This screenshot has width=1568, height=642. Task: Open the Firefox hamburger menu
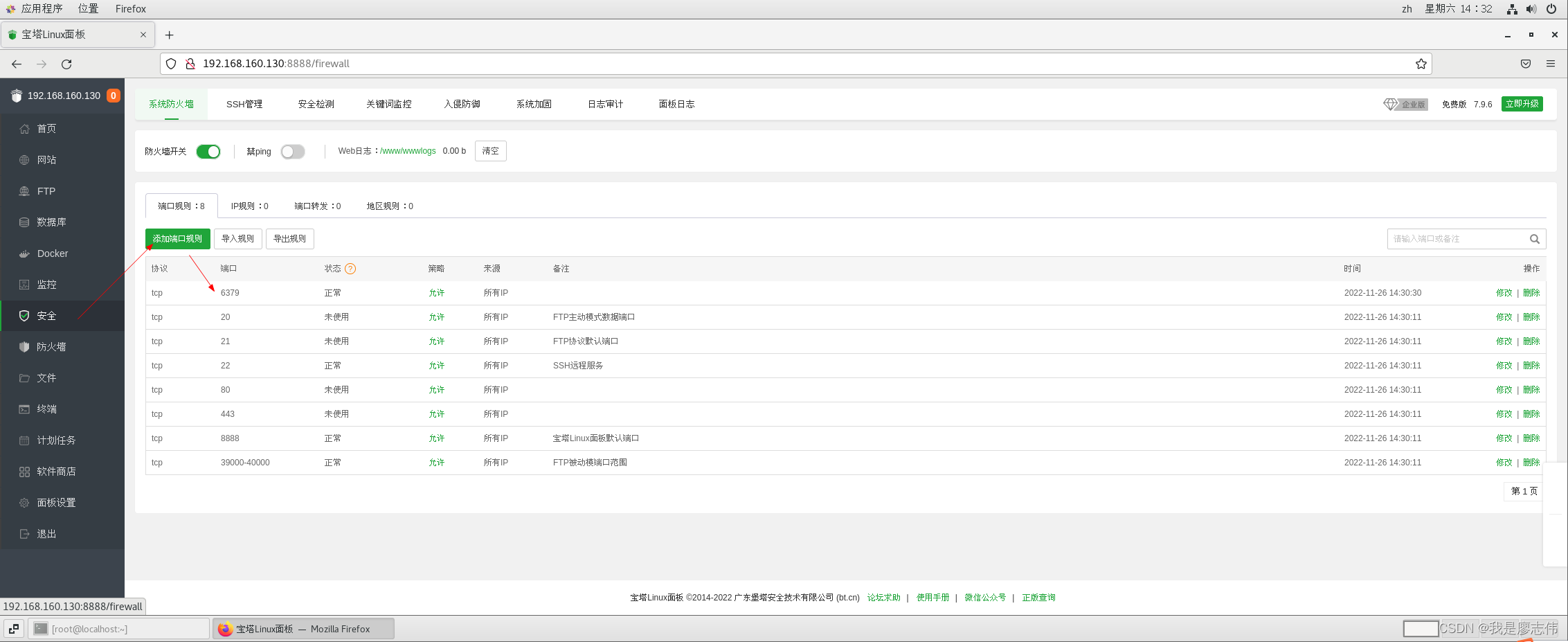click(1551, 64)
